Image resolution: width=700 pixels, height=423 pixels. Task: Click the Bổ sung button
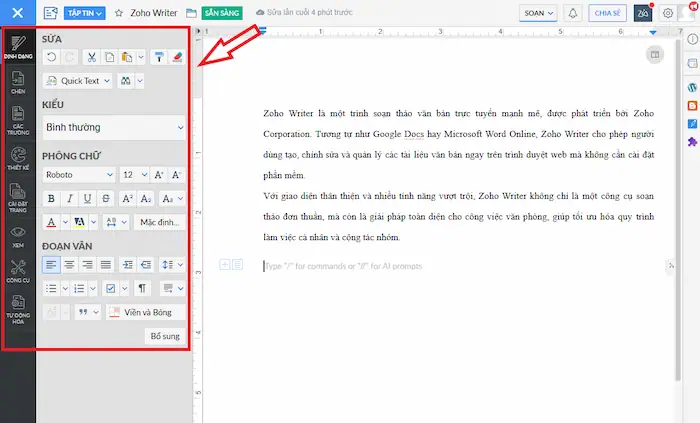point(165,336)
